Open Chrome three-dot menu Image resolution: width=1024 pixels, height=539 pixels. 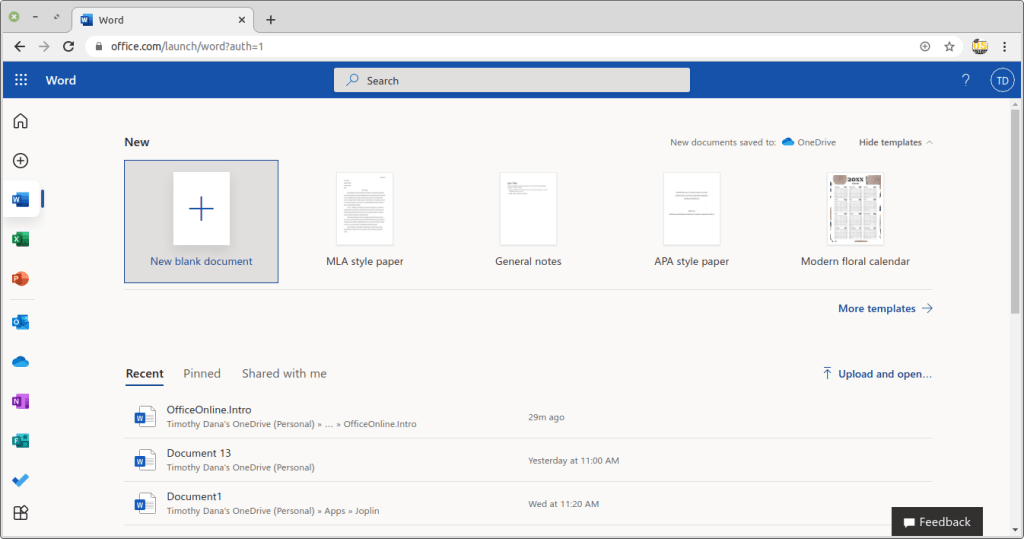click(1005, 46)
